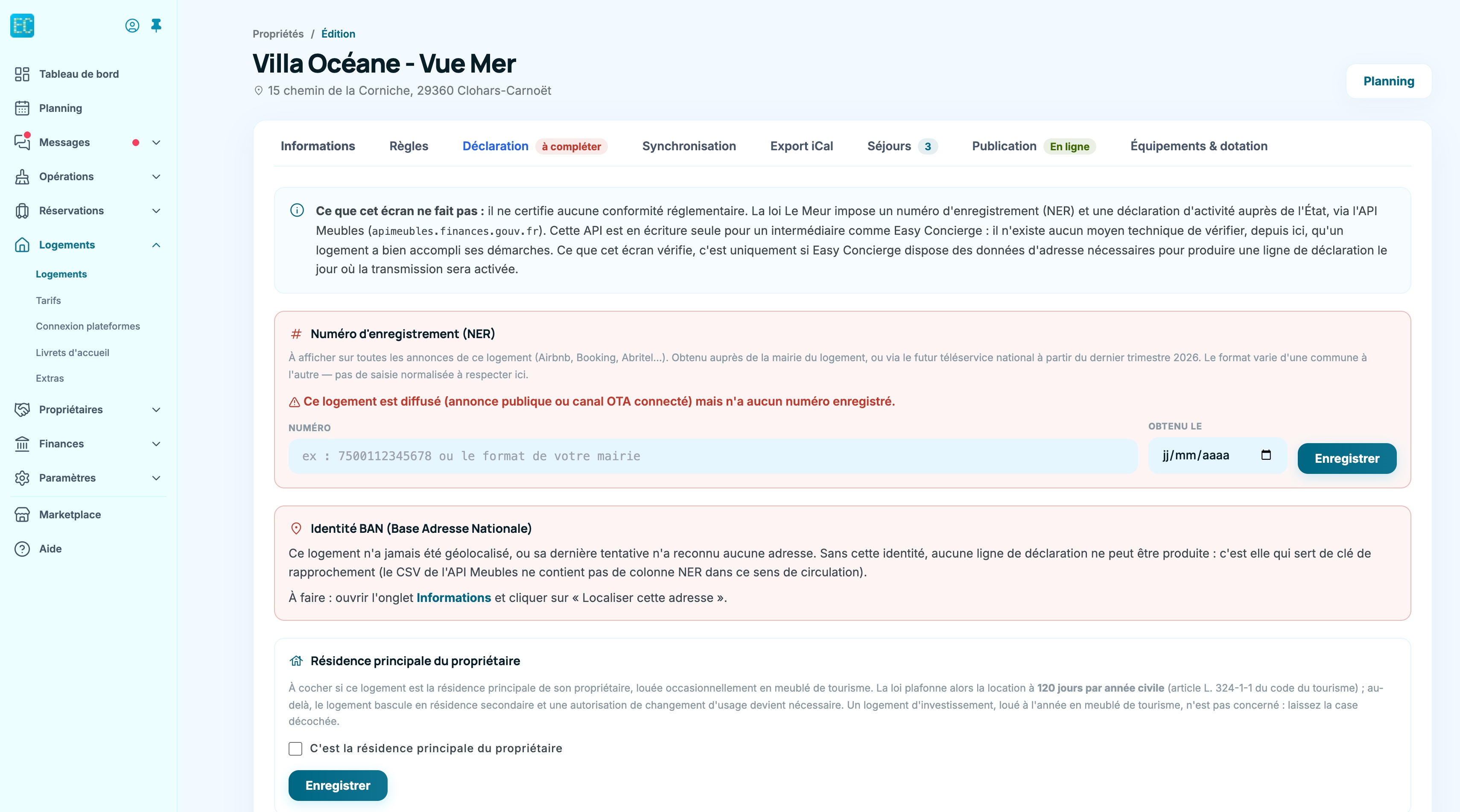The height and width of the screenshot is (812, 1460).
Task: Click the Finances bank icon
Action: [x=22, y=444]
